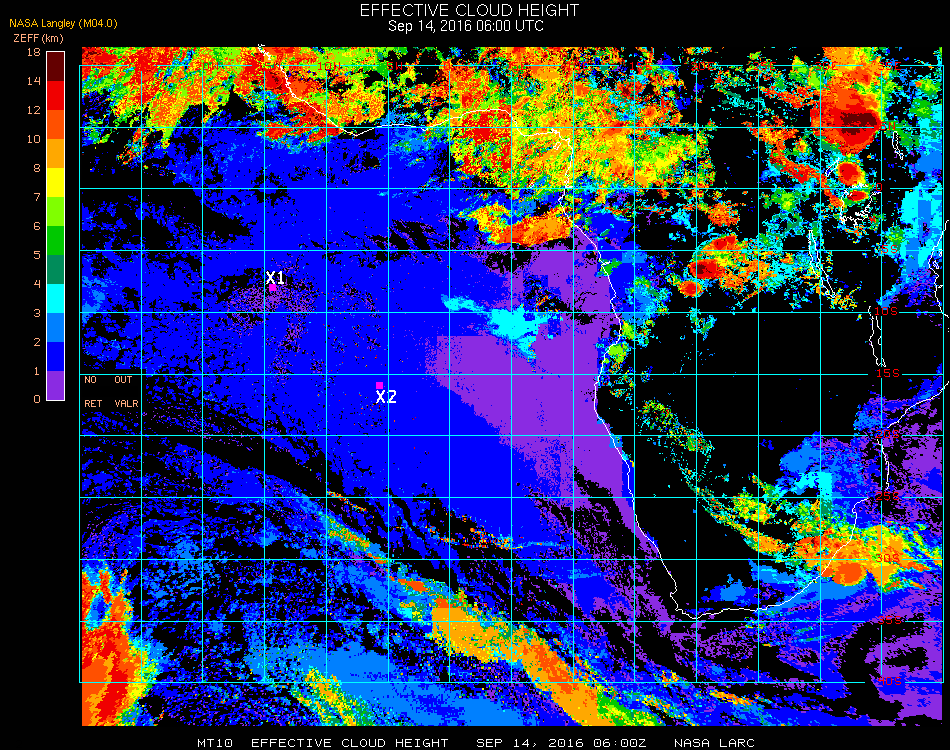Click the legend tick value '1'
Screen dimensions: 950x750
pos(37,371)
